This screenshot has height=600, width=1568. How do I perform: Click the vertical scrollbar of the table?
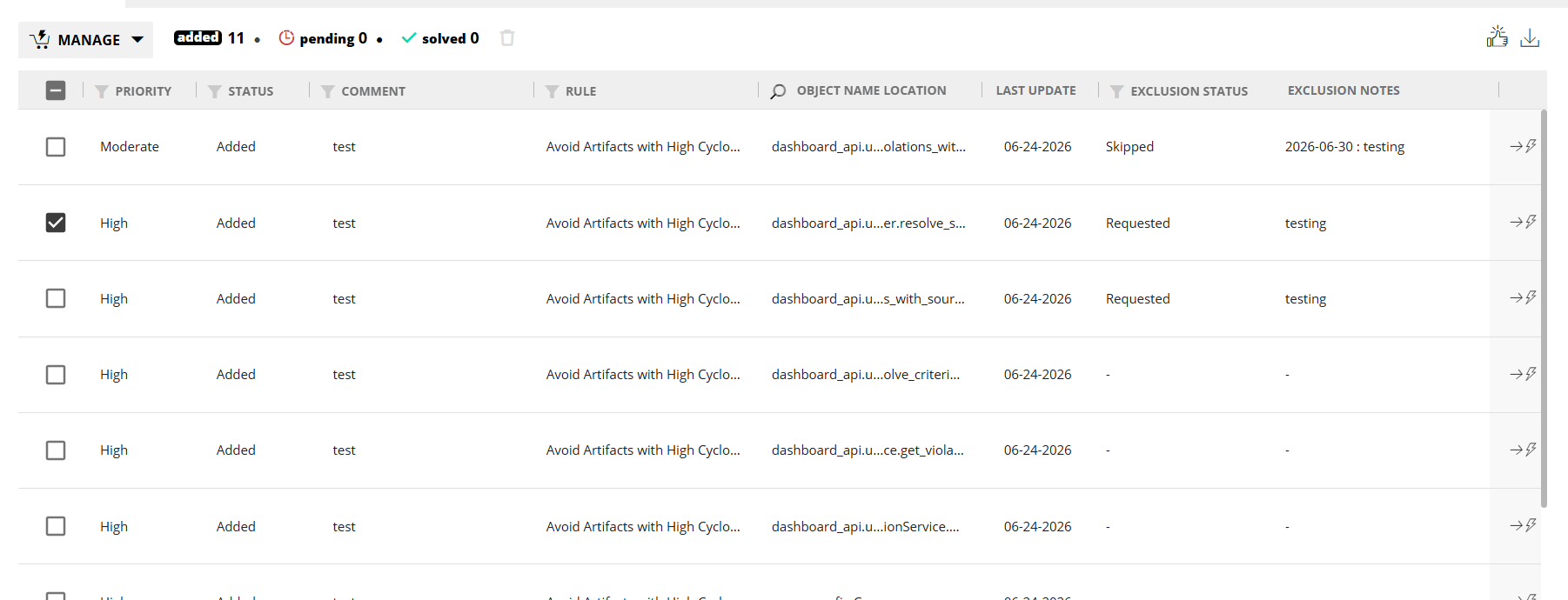click(x=1544, y=308)
